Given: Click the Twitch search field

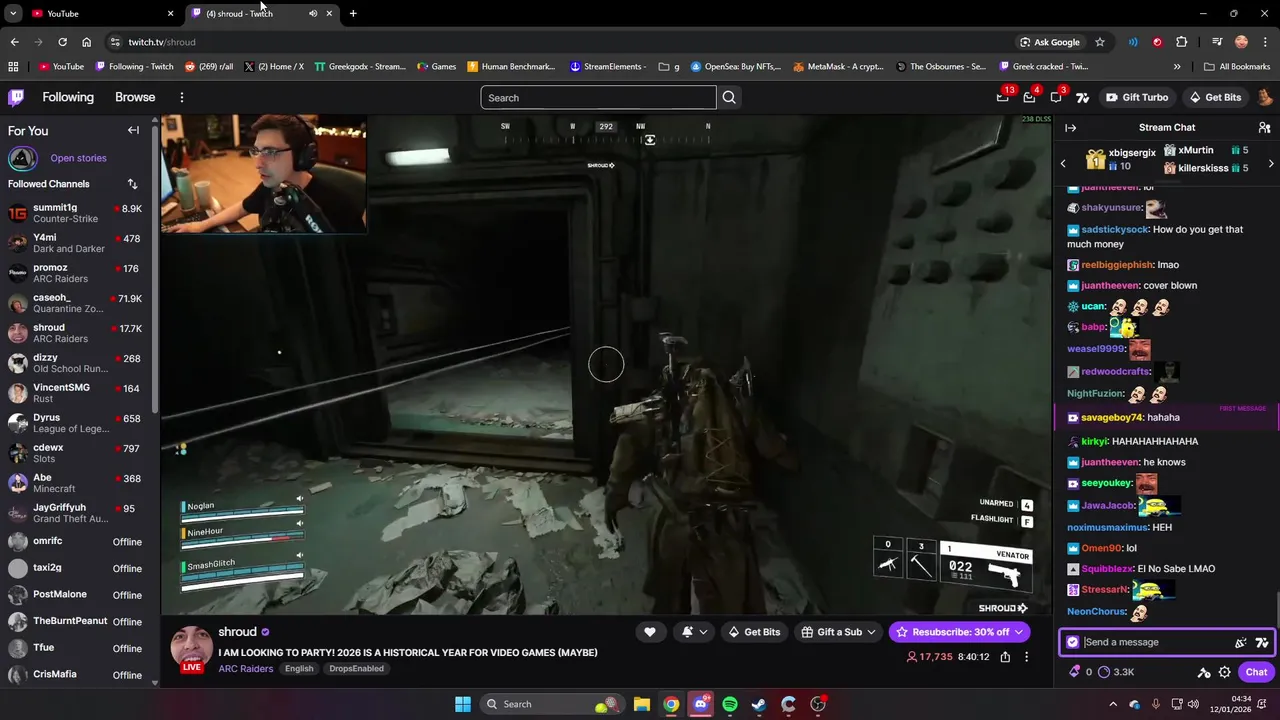Looking at the screenshot, I should (598, 97).
